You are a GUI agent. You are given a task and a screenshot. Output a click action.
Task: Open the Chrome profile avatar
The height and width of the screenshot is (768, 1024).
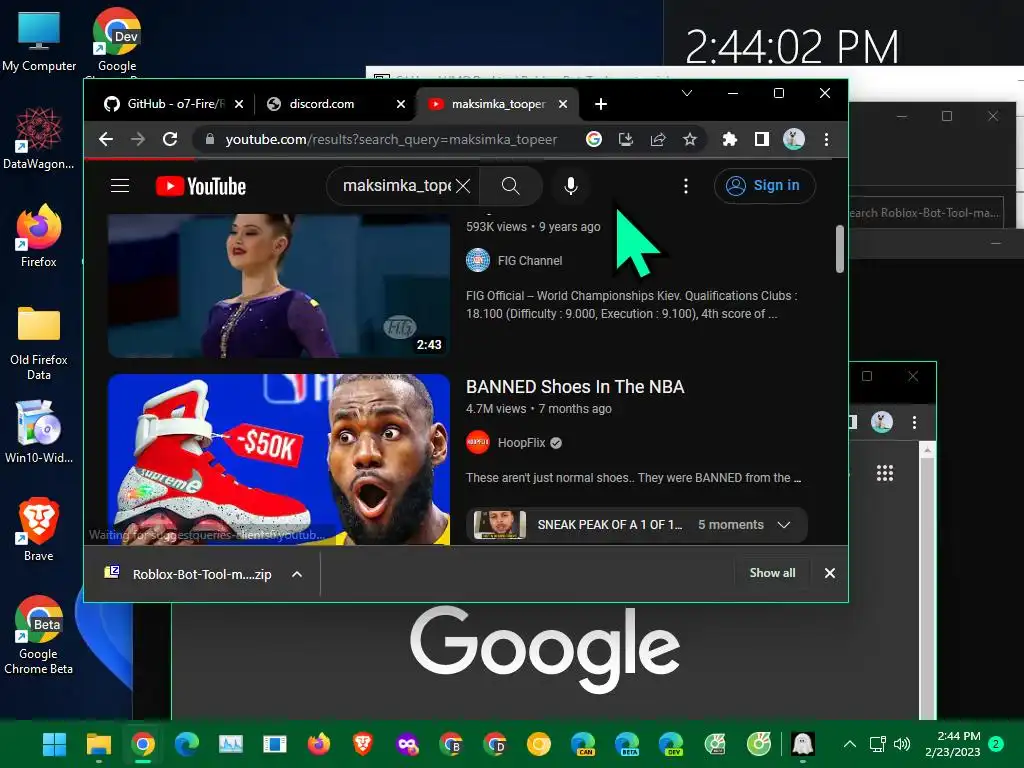click(793, 139)
